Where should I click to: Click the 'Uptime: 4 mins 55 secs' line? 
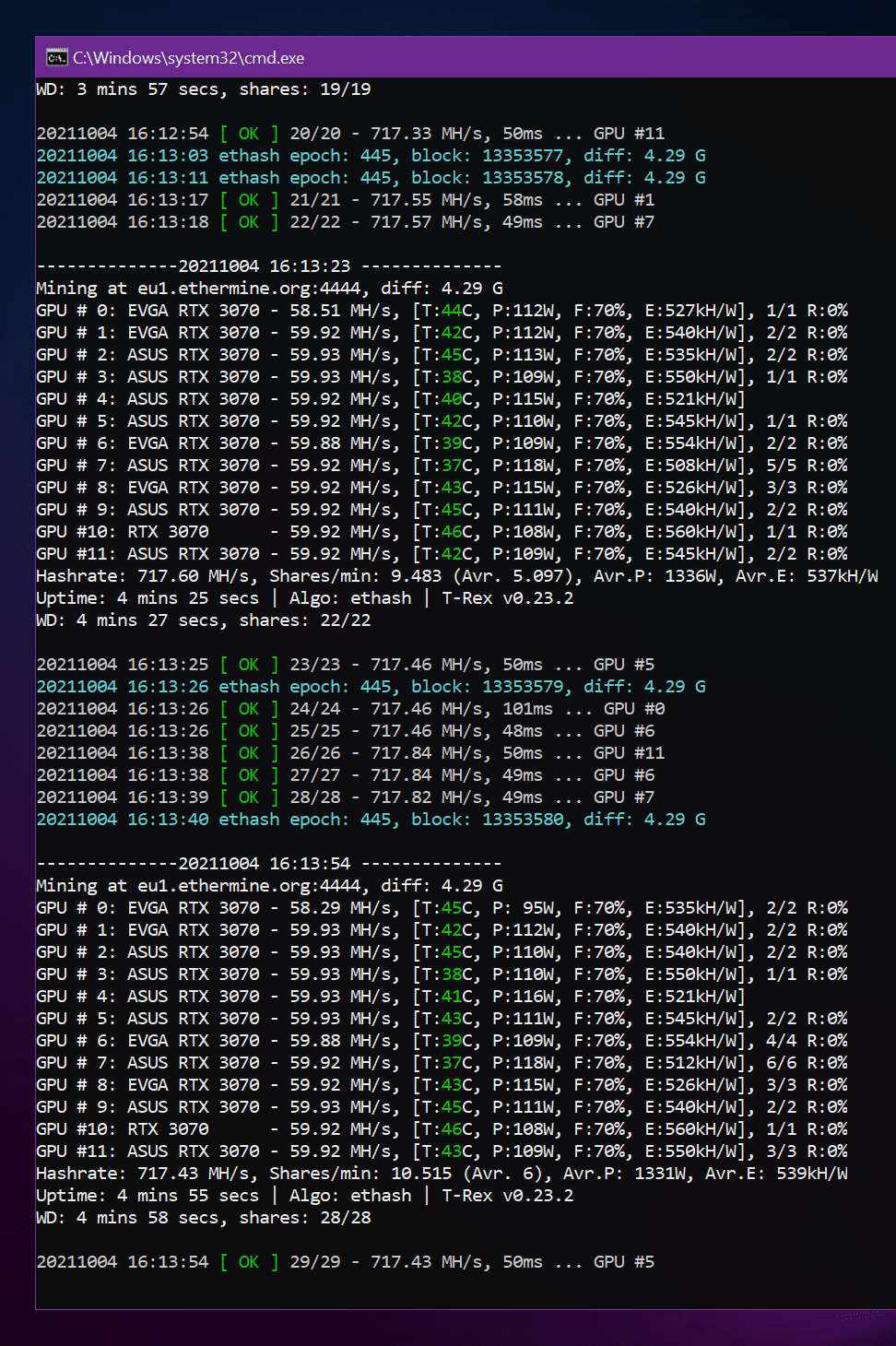point(305,1196)
